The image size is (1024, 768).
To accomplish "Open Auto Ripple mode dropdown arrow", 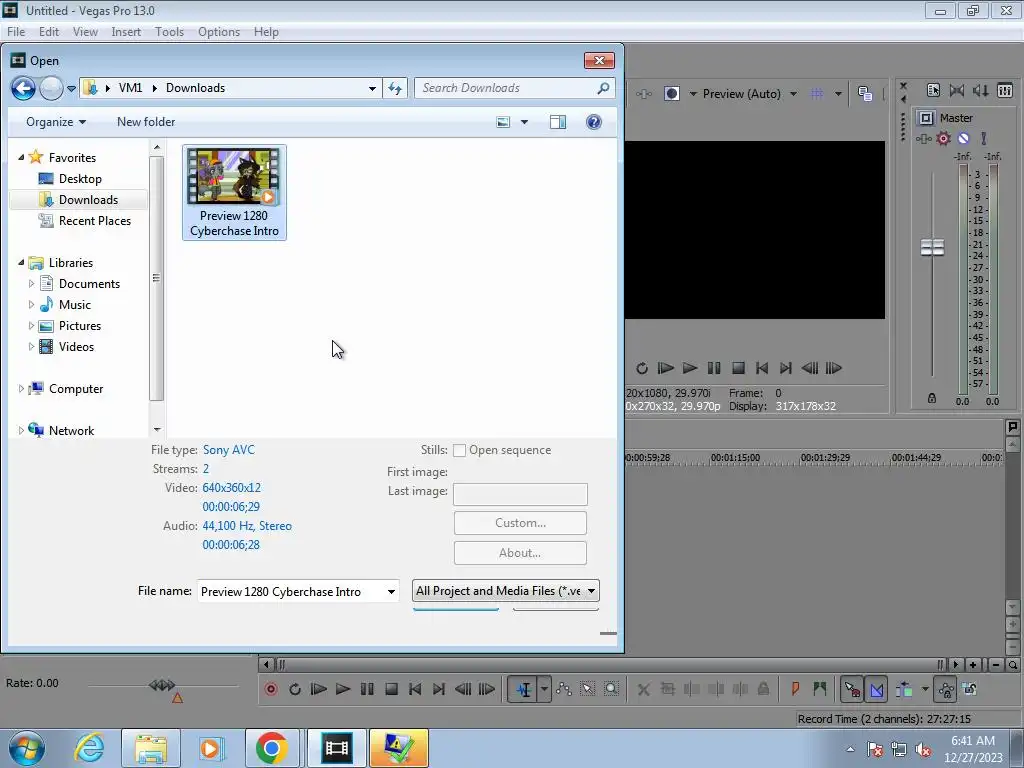I will 925,689.
